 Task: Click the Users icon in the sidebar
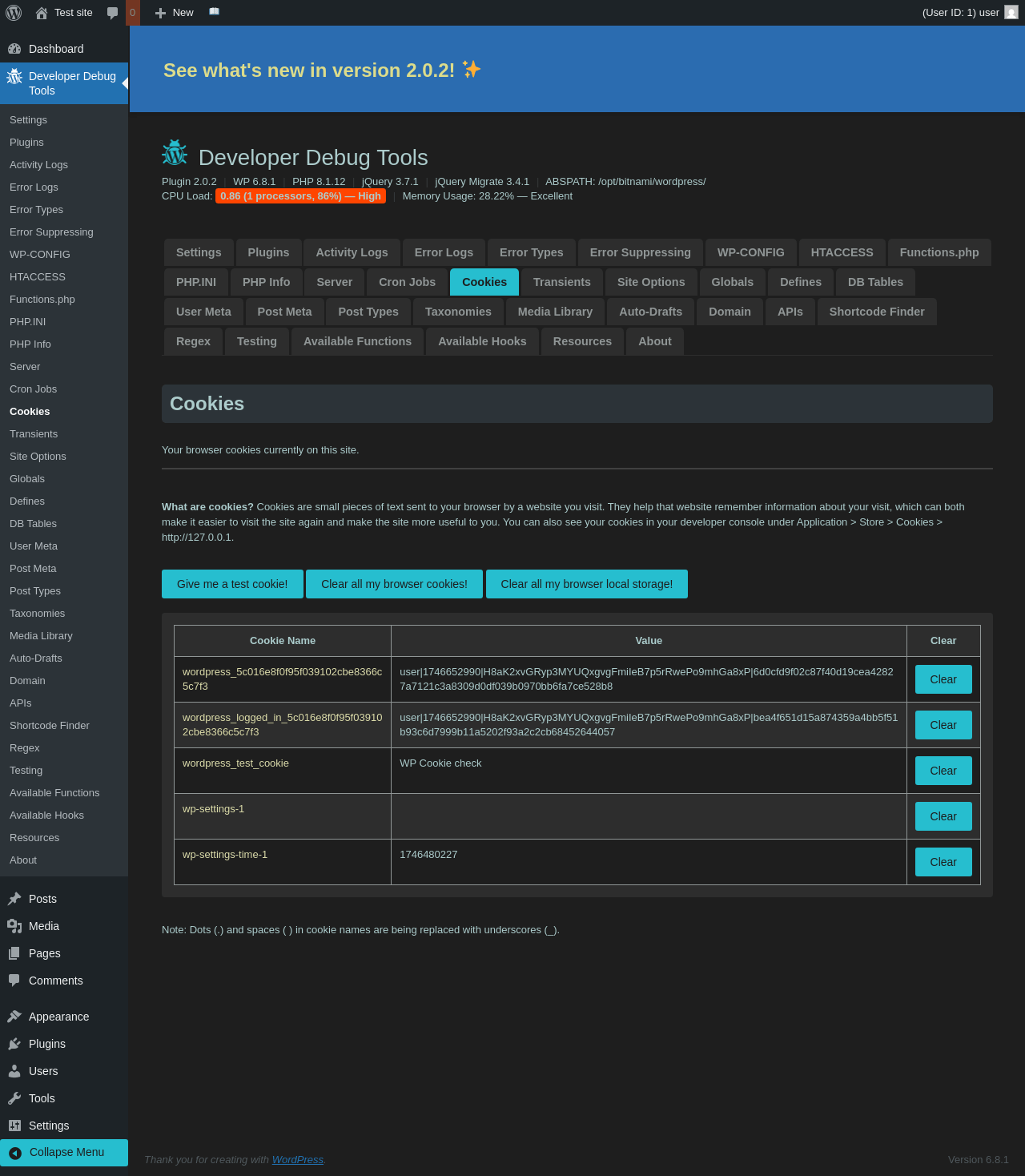coord(14,1071)
